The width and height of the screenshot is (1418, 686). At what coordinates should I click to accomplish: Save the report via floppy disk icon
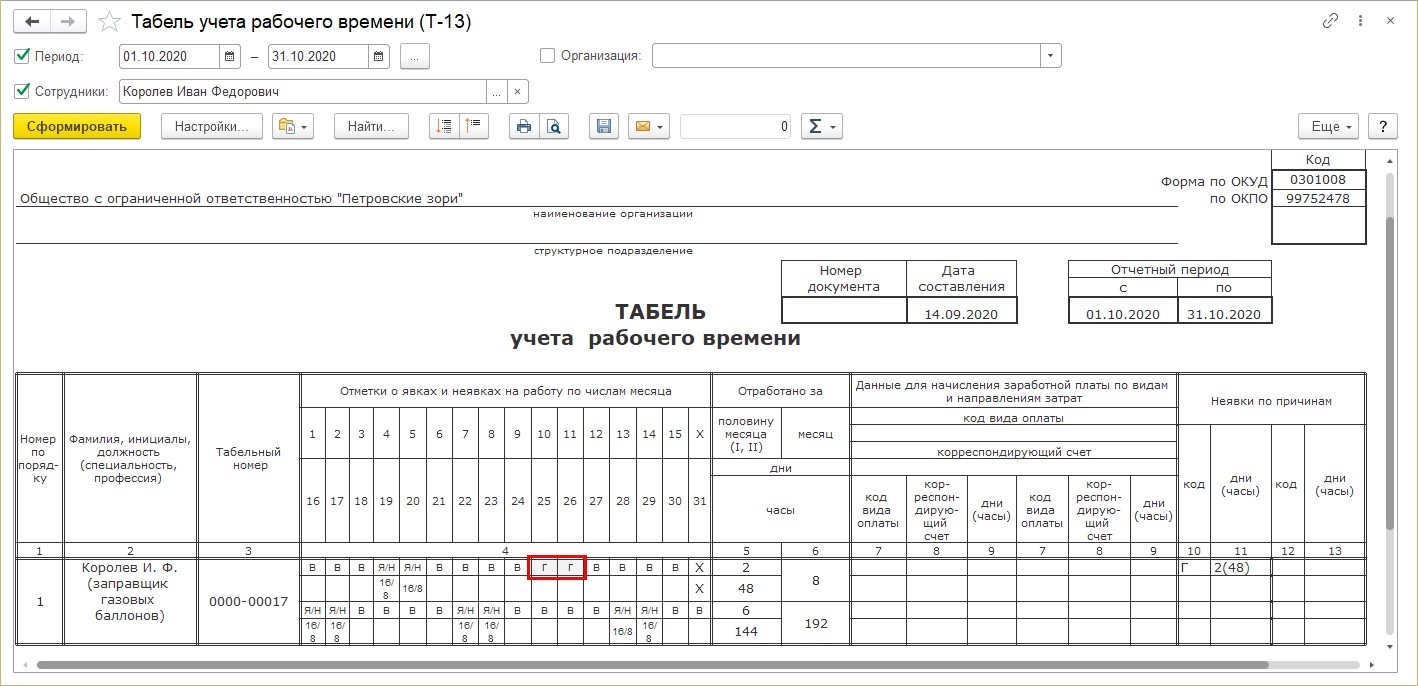(x=603, y=126)
